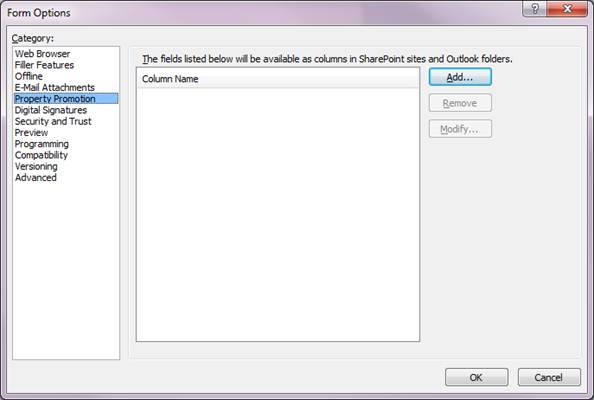Open the Versioning category
The height and width of the screenshot is (400, 594).
click(x=36, y=166)
